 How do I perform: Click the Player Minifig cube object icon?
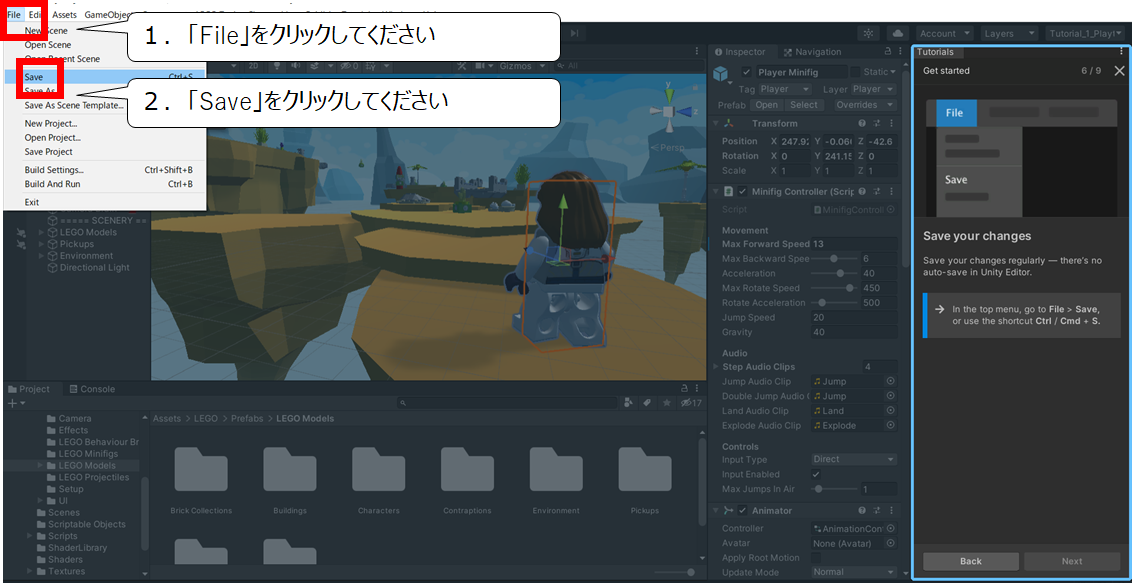point(720,74)
